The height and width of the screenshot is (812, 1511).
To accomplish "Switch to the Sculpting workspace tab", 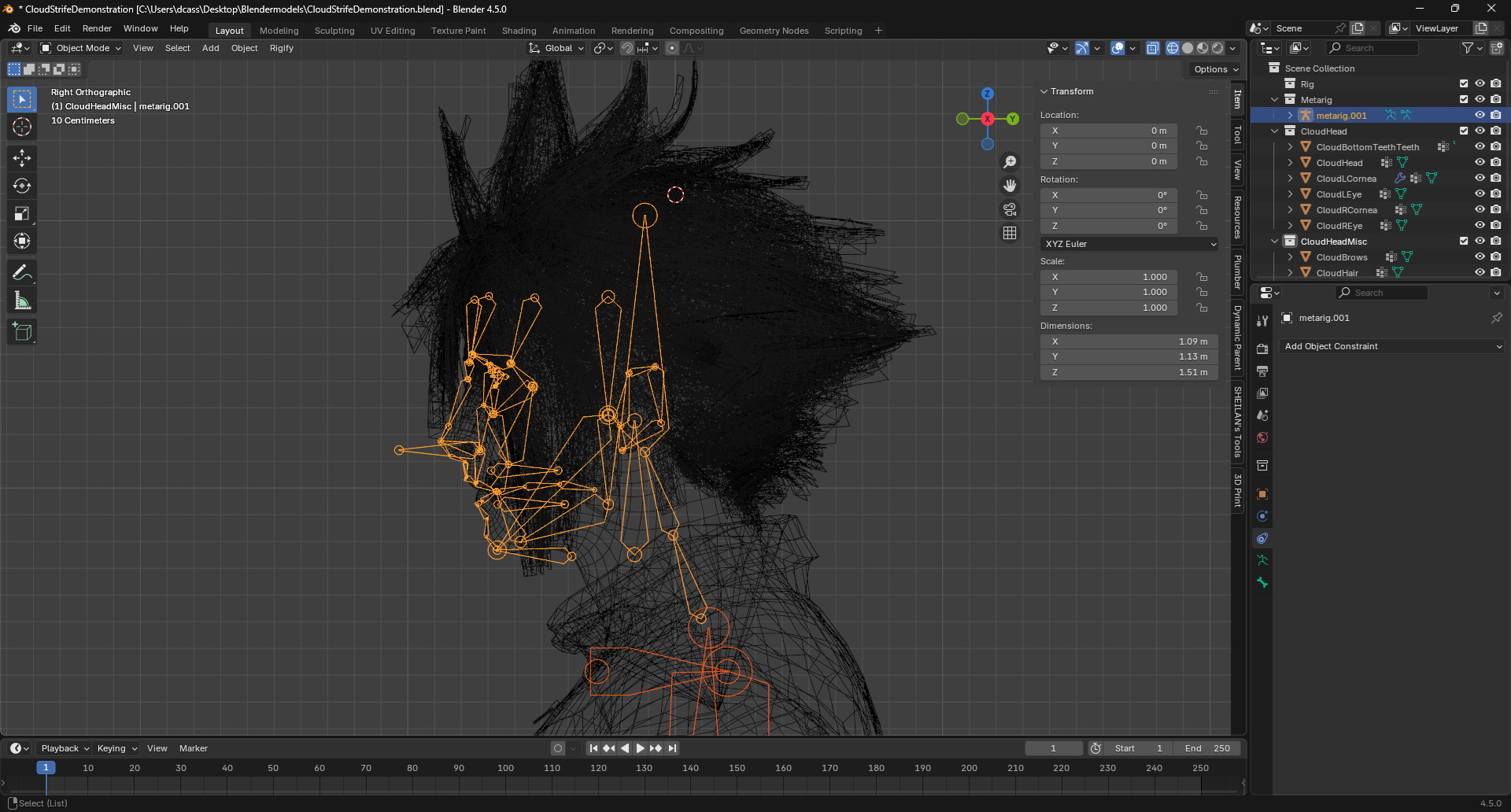I will pos(334,31).
